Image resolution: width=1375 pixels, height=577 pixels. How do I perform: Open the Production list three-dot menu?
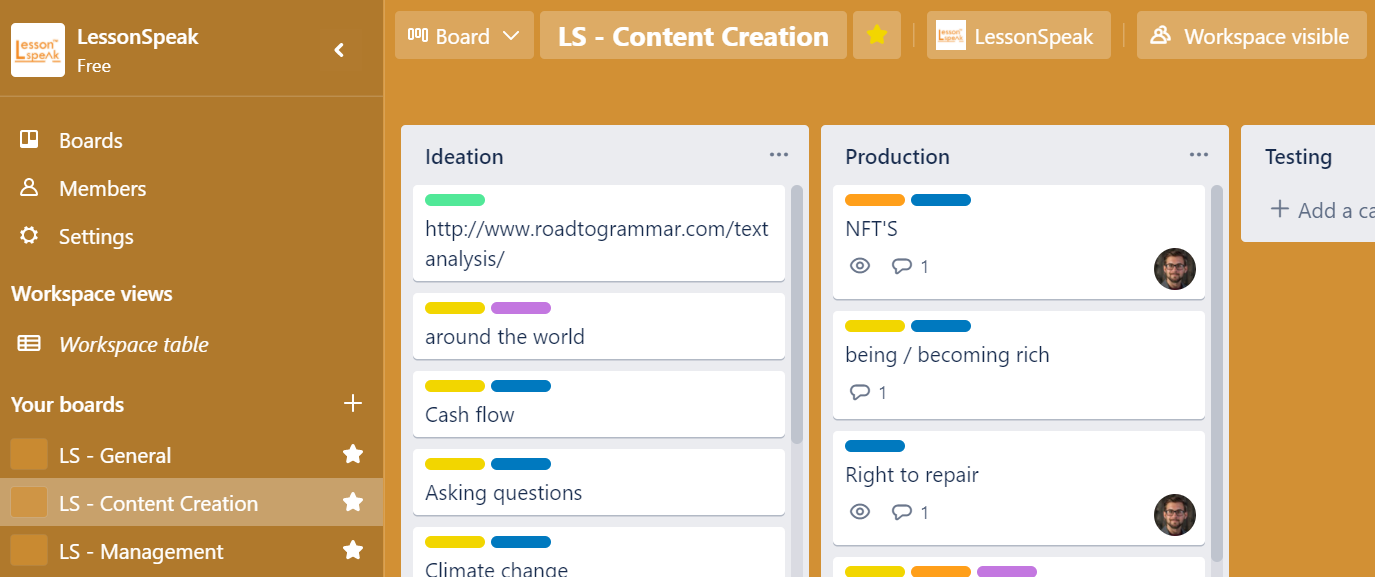point(1199,155)
